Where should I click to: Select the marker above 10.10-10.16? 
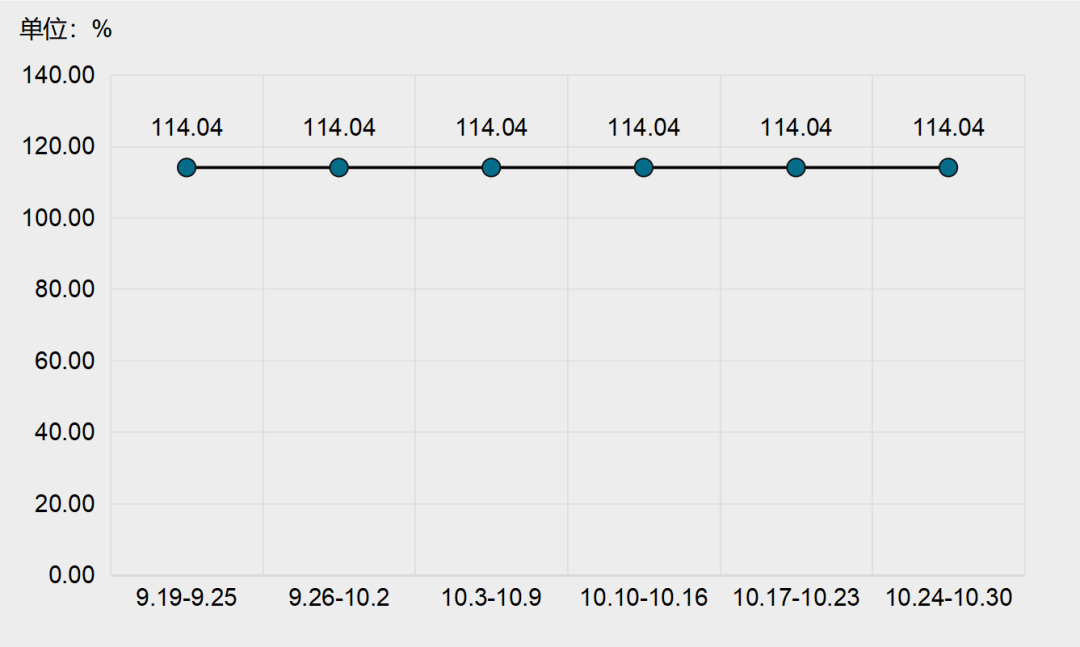(x=643, y=167)
